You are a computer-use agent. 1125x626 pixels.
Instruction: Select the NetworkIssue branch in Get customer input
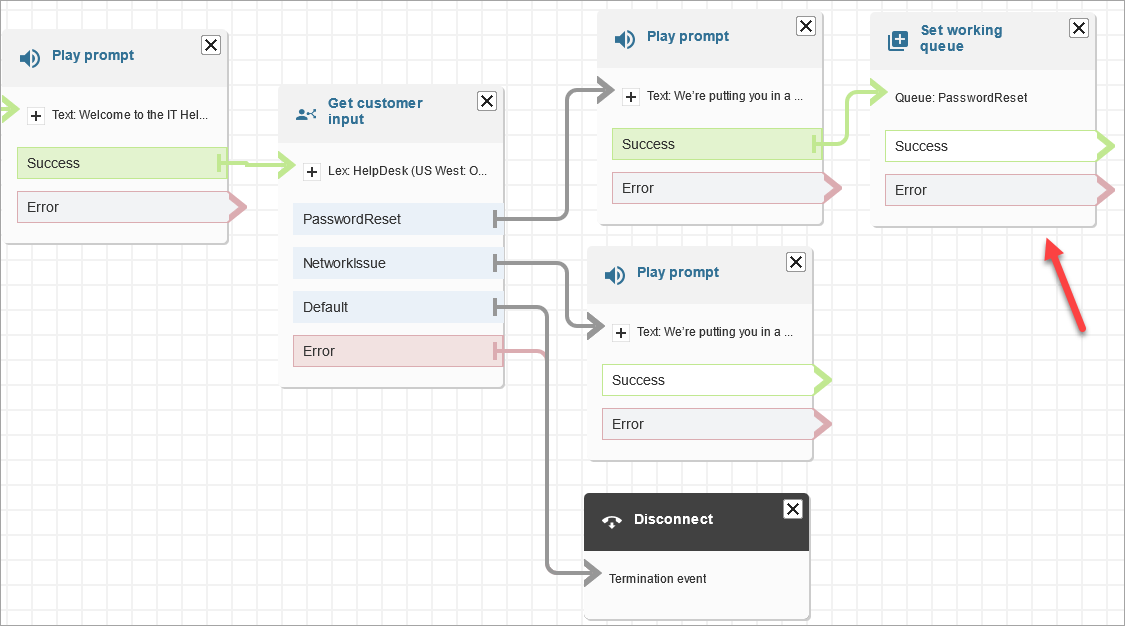click(390, 262)
